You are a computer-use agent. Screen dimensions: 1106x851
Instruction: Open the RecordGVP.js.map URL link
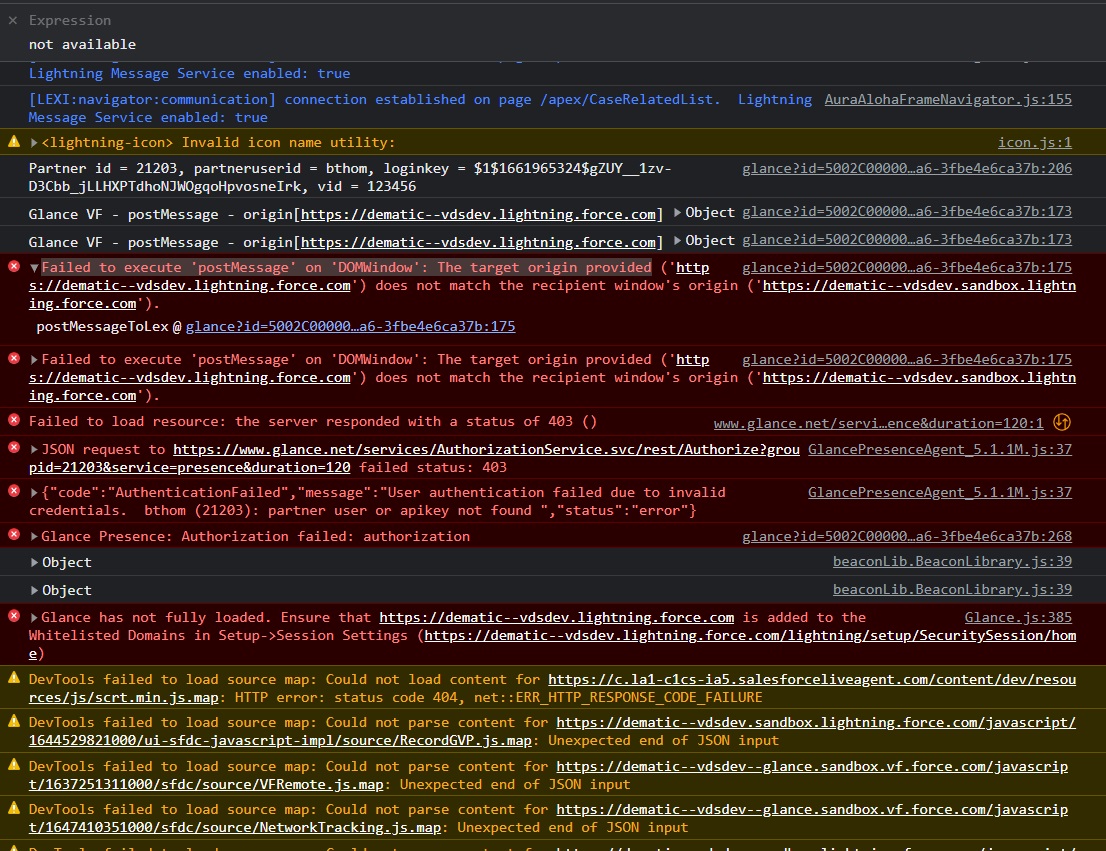tap(815, 722)
